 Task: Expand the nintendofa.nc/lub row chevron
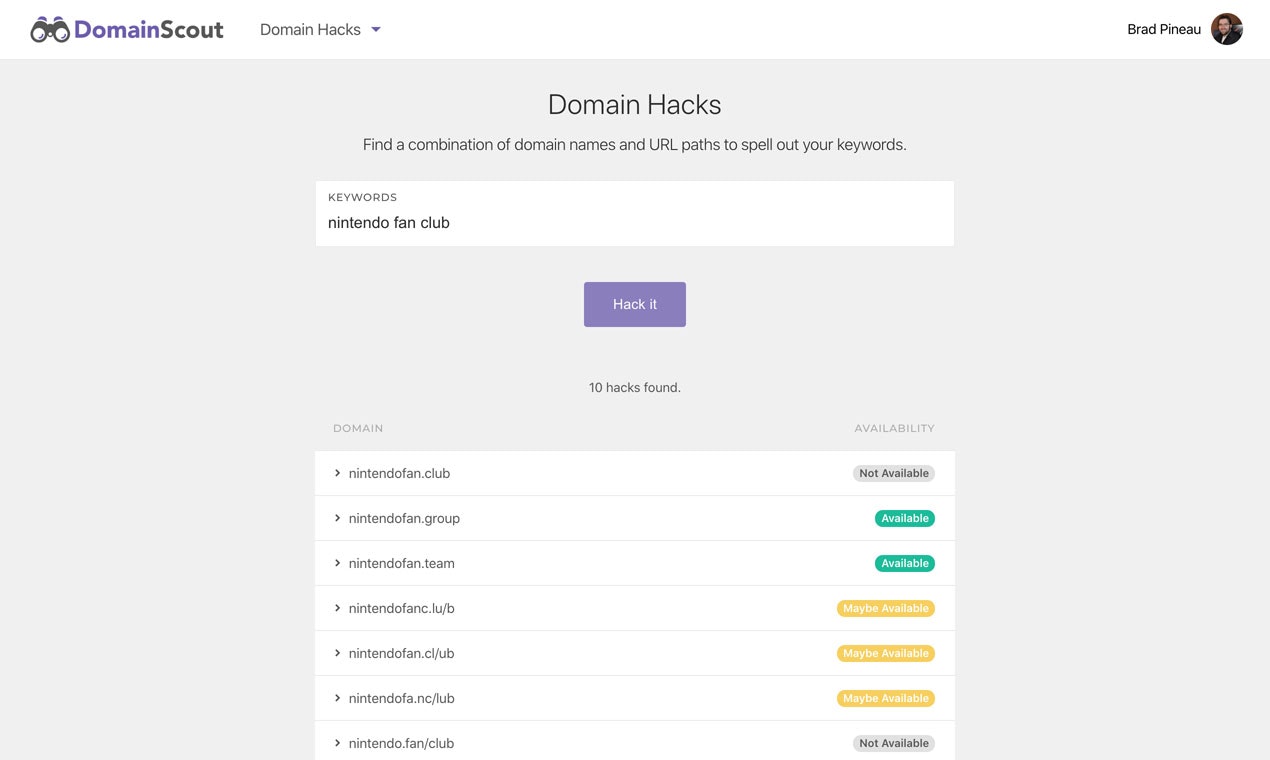[x=337, y=698]
